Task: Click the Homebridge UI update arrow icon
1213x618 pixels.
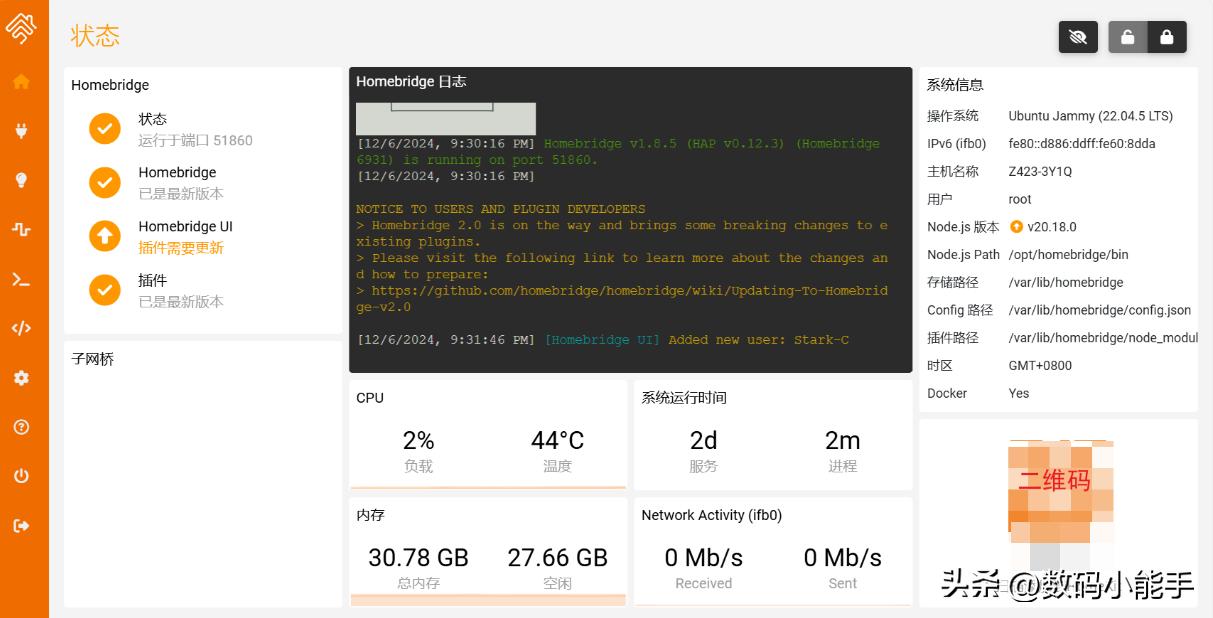Action: coord(105,236)
